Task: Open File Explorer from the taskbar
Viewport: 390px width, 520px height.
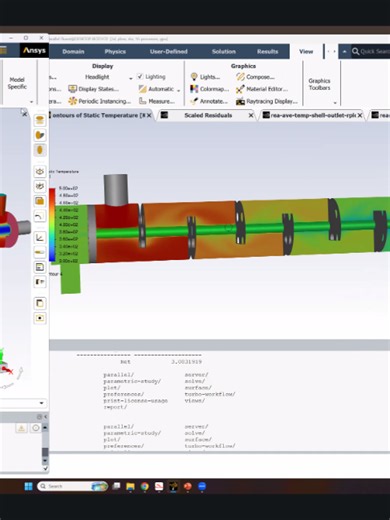Action: pos(130,487)
